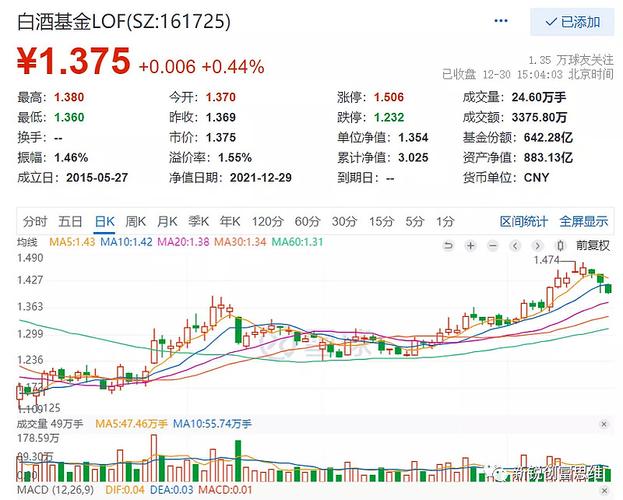This screenshot has width=623, height=500.
Task: Expand the 均线 moving average settings
Action: 30,243
